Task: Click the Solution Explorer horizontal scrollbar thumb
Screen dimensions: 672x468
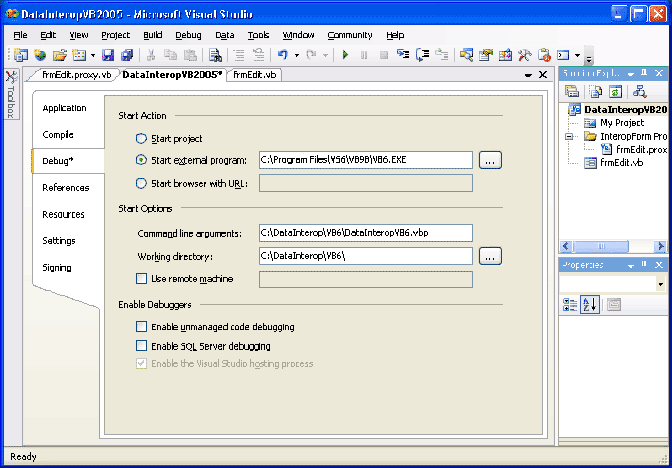Action: click(x=601, y=246)
